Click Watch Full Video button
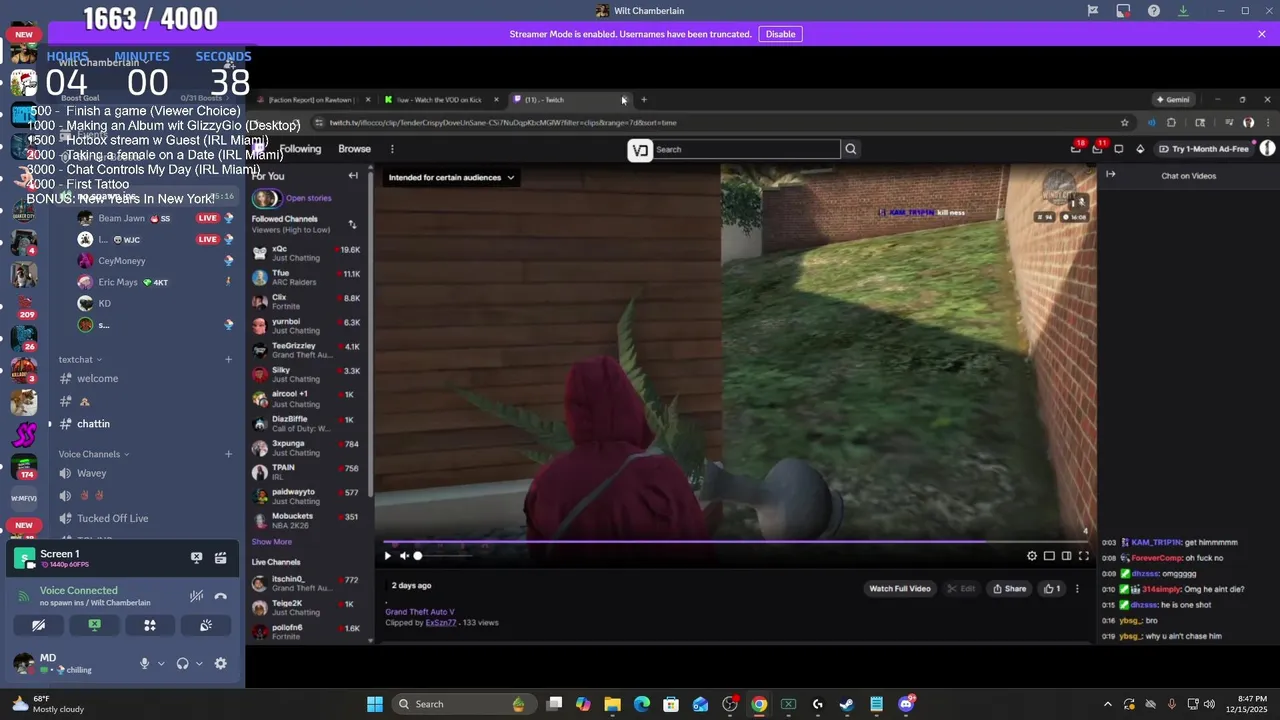The width and height of the screenshot is (1280, 720). point(900,589)
